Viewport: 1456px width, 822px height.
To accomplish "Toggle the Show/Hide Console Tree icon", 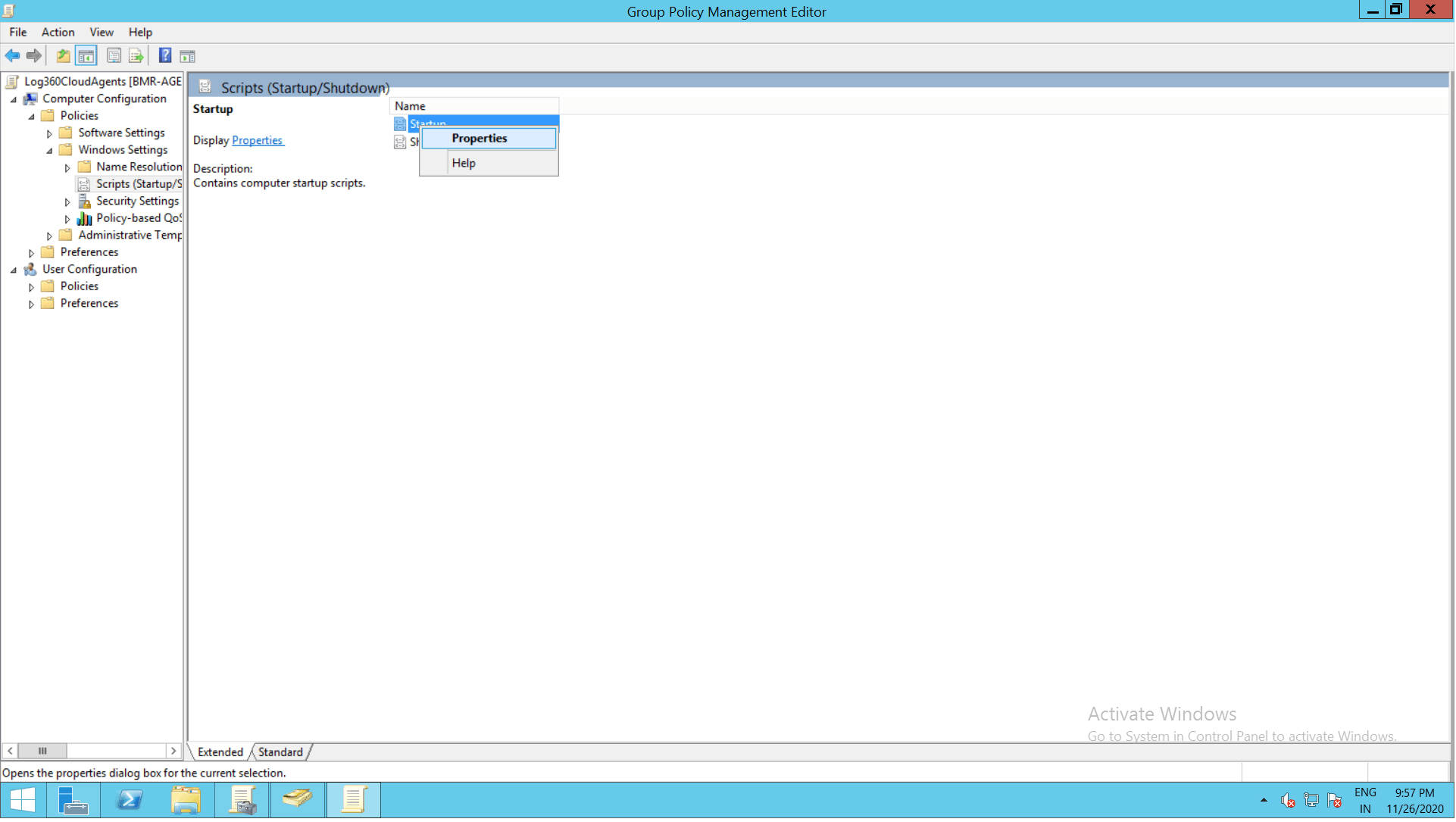I will pyautogui.click(x=86, y=56).
